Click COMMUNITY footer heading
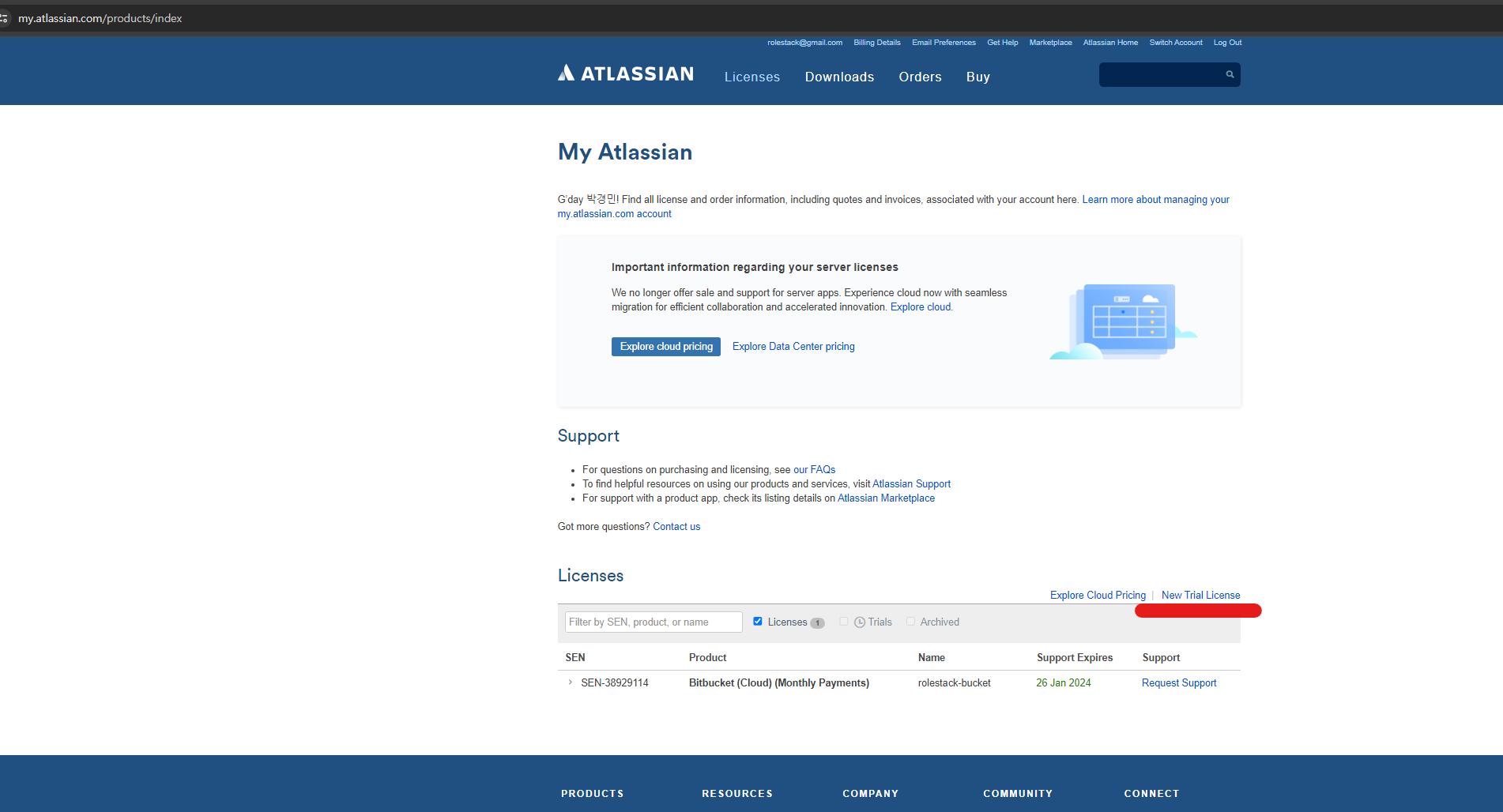Viewport: 1503px width, 812px height. [x=1018, y=794]
